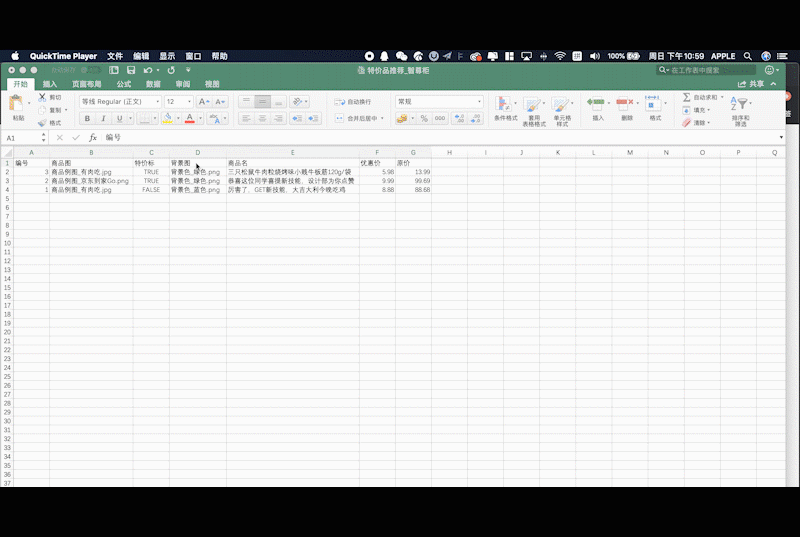Increase indent icon
This screenshot has height=537, width=800.
[x=313, y=118]
